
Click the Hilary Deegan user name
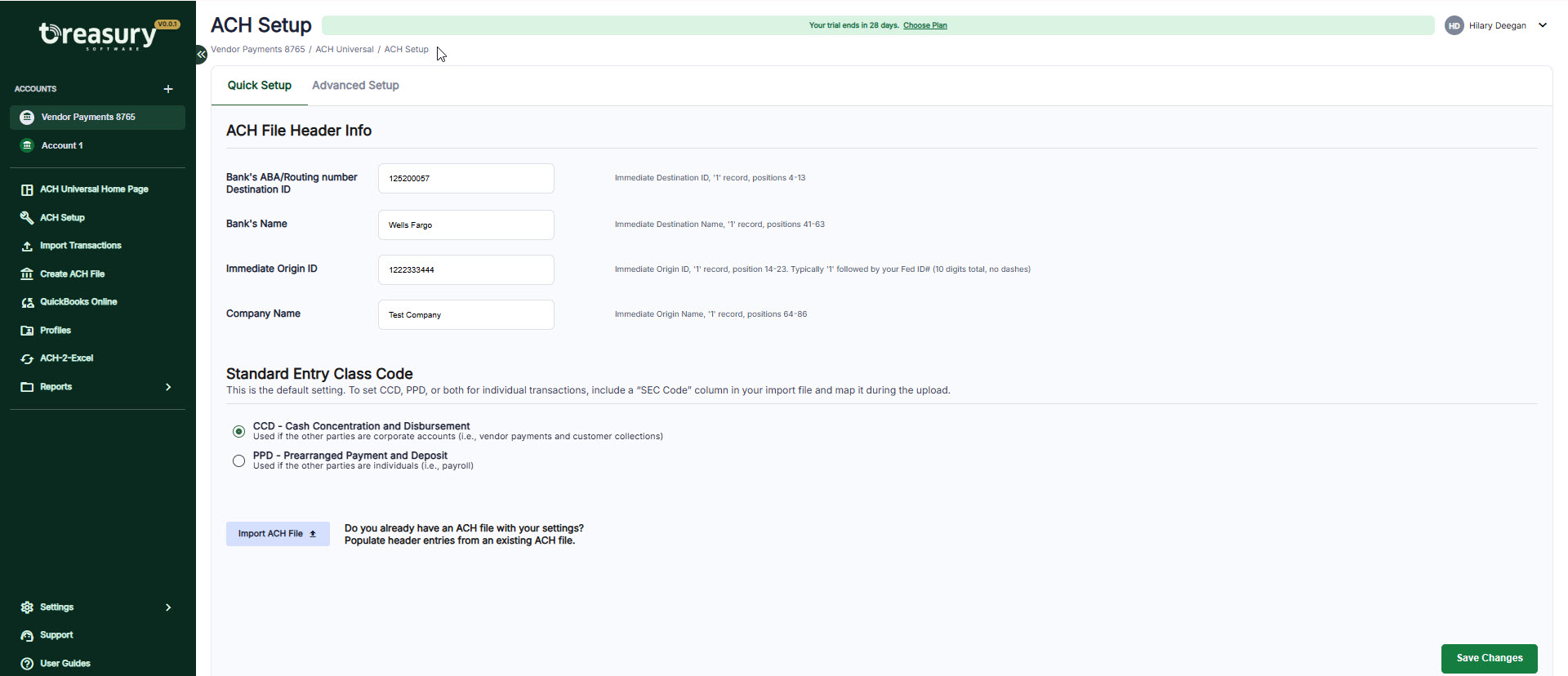coord(1497,25)
